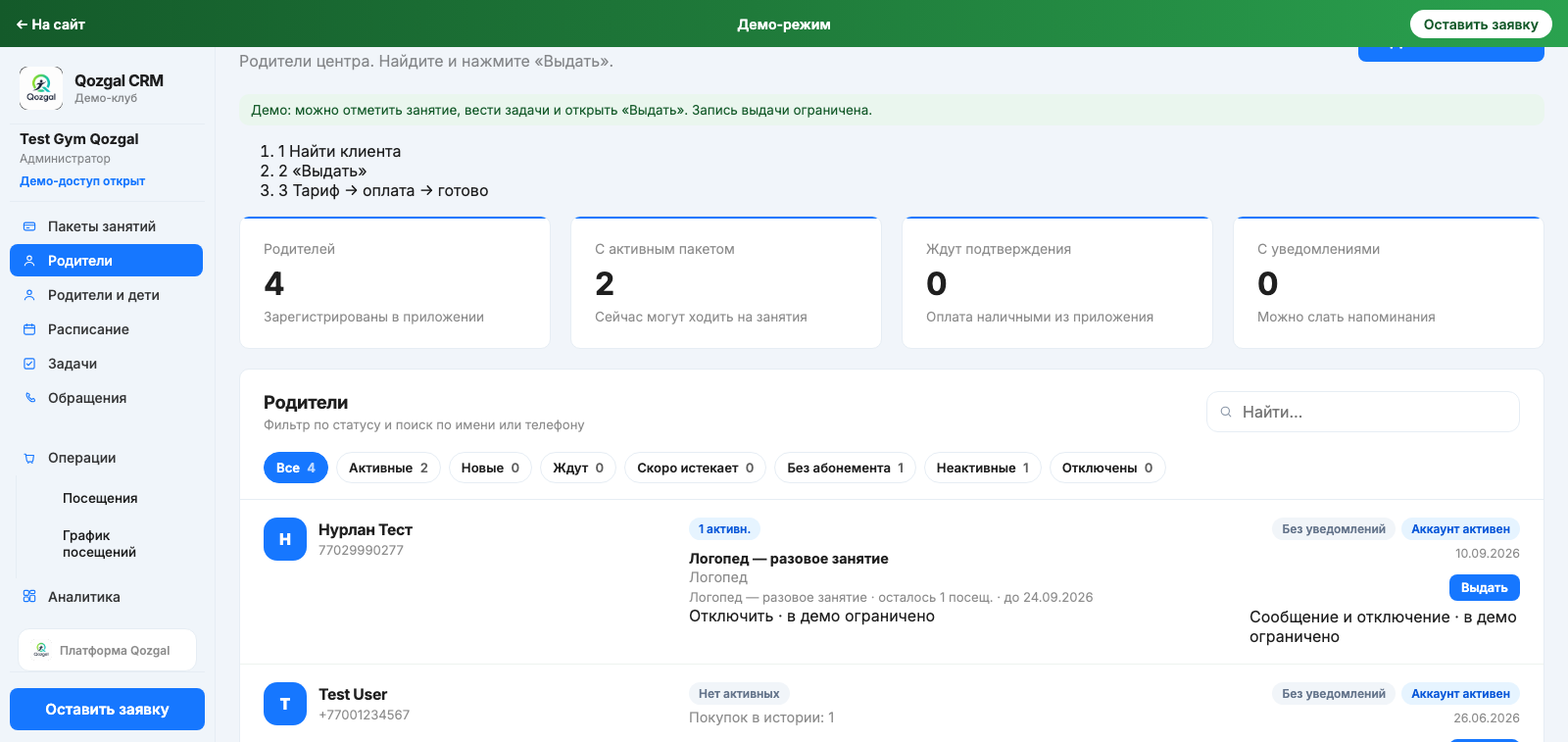Filter by Без абонемента 1
Image resolution: width=1568 pixels, height=742 pixels.
click(845, 468)
